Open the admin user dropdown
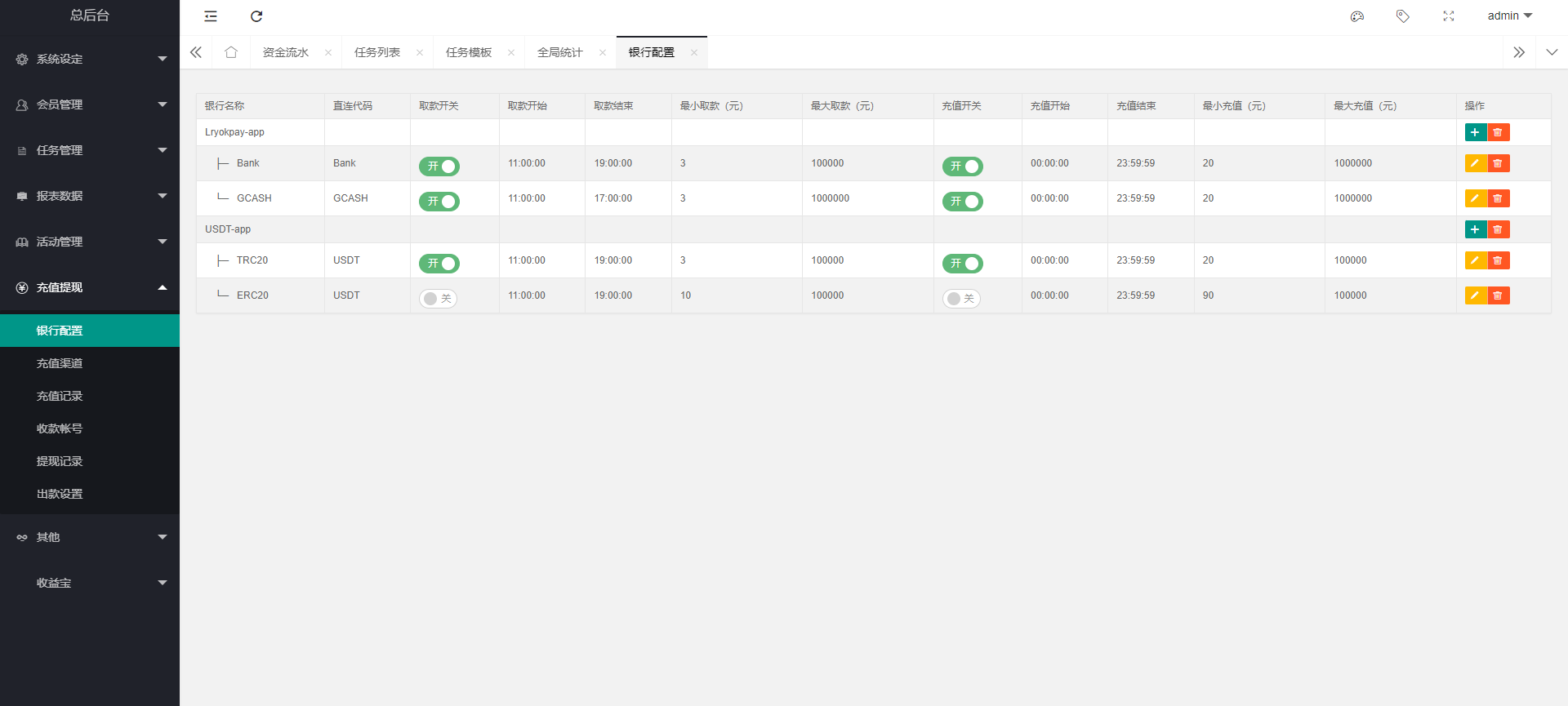Viewport: 1568px width, 706px height. click(1510, 16)
